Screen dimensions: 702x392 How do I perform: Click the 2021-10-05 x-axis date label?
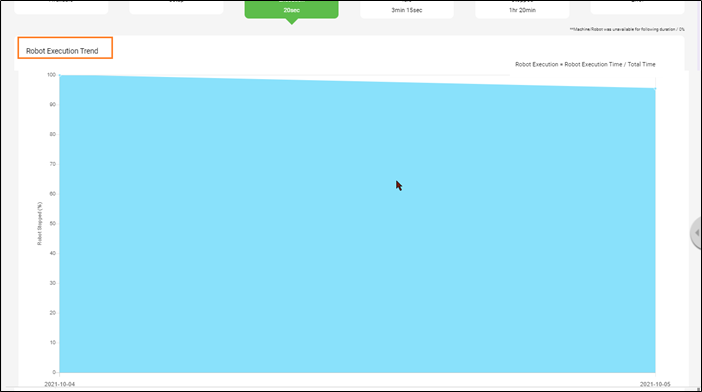655,384
